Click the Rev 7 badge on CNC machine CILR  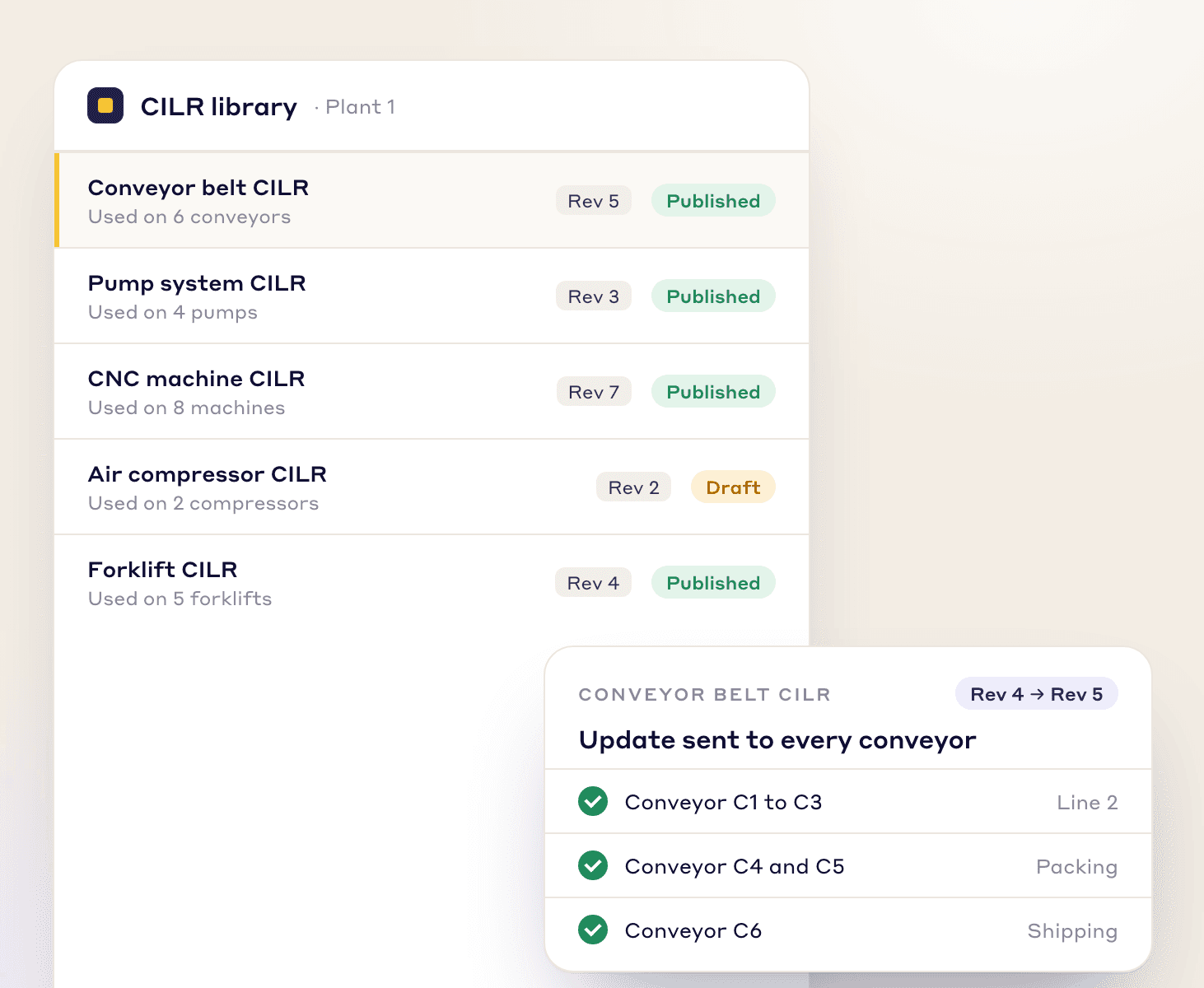(594, 392)
